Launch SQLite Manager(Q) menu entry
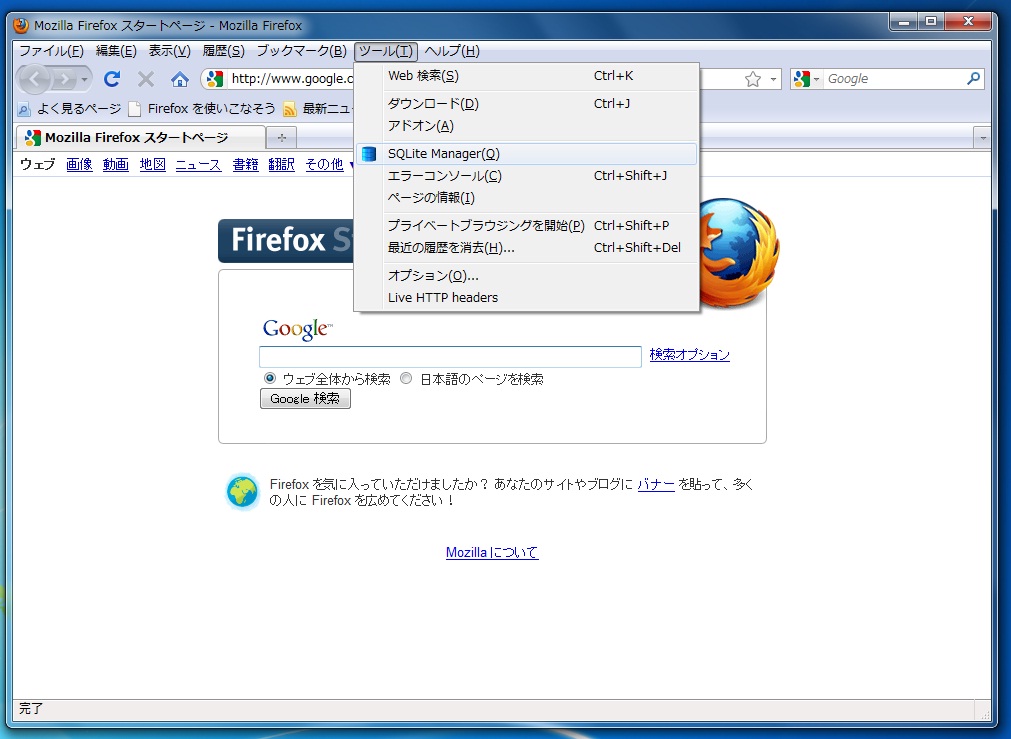The image size is (1011, 739). coord(527,153)
